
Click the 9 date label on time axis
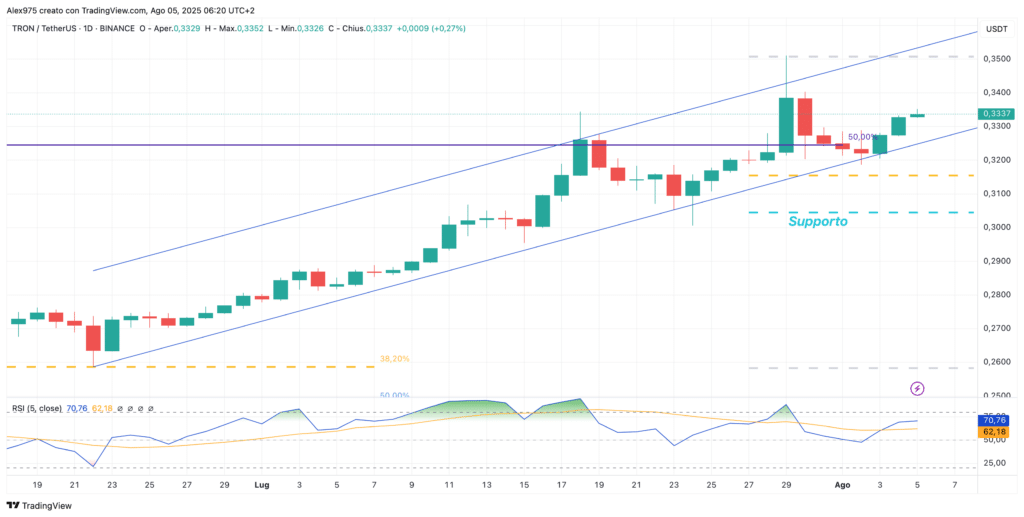412,486
